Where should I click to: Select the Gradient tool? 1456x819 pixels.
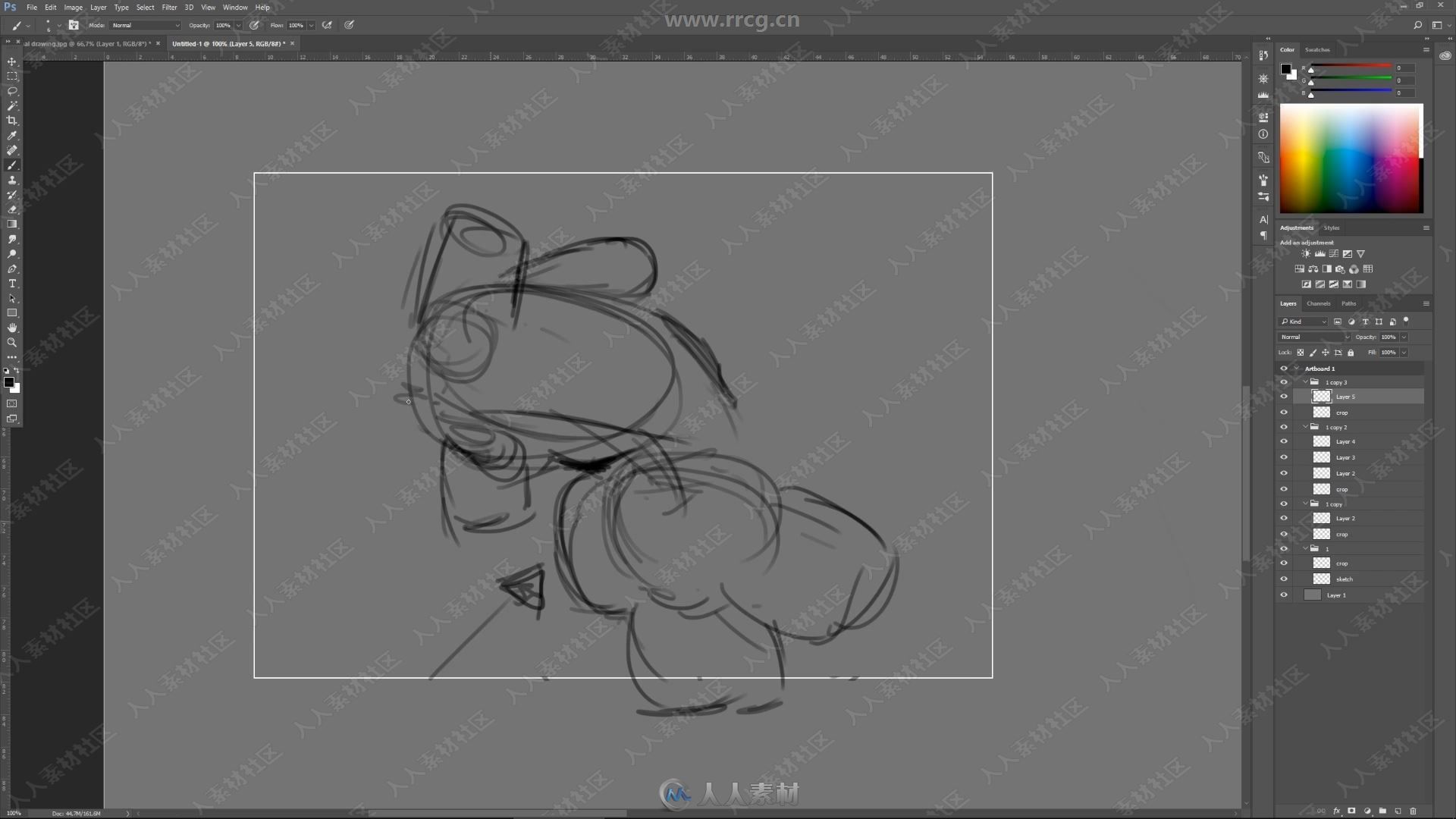12,224
